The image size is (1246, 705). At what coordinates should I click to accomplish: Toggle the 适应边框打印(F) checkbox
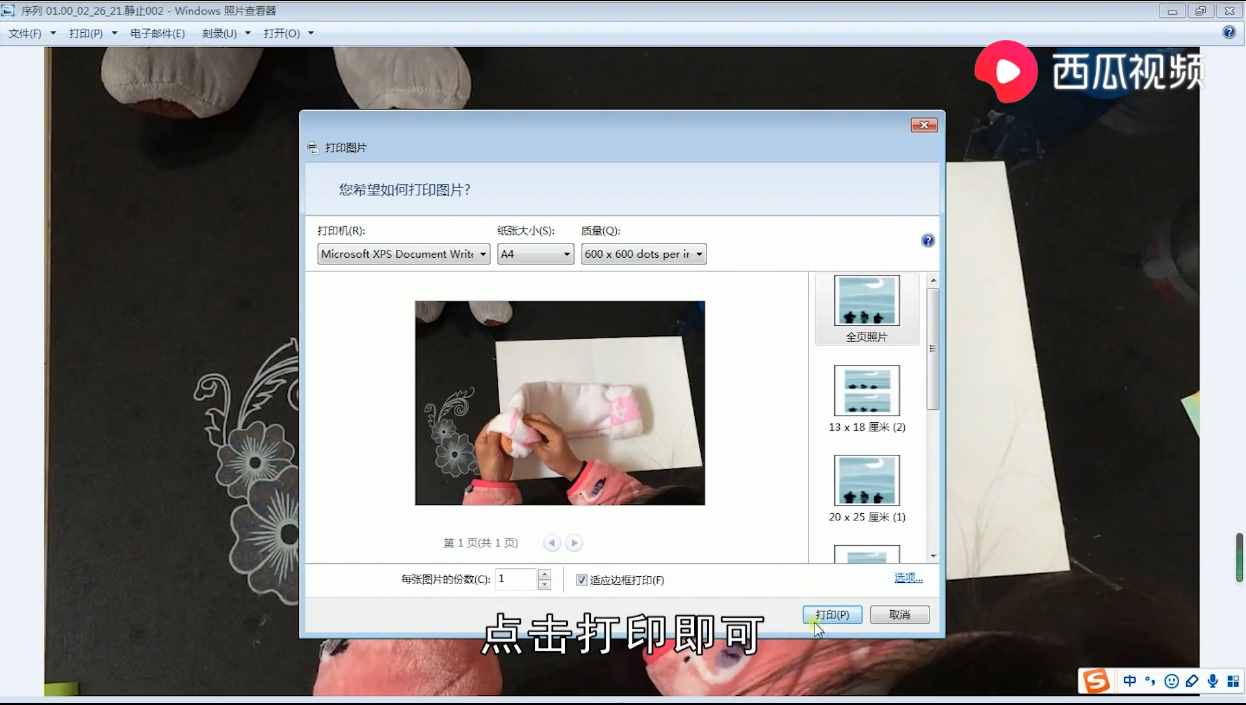click(x=582, y=580)
